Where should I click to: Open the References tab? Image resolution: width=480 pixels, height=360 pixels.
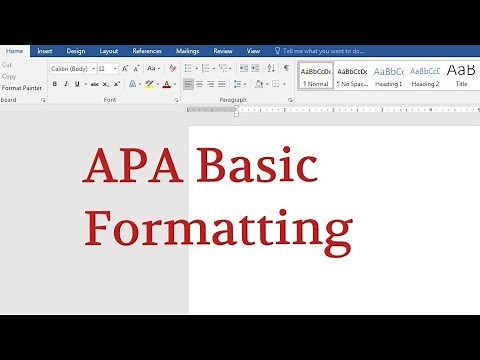[147, 51]
